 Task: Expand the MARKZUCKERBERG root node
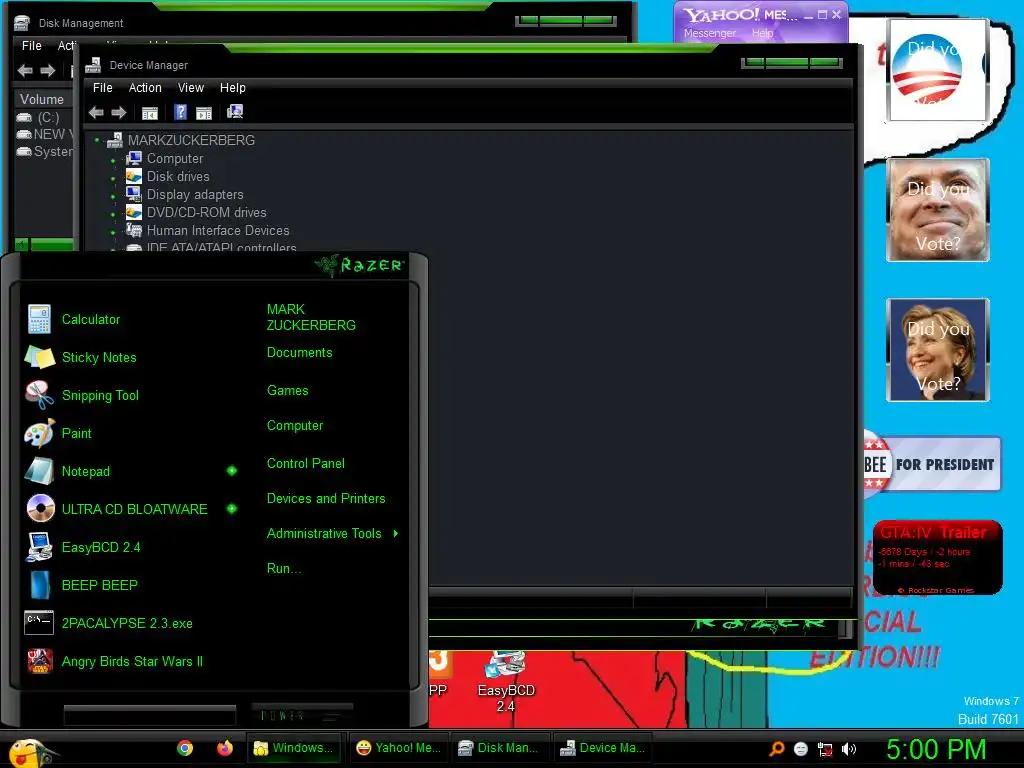[x=97, y=140]
